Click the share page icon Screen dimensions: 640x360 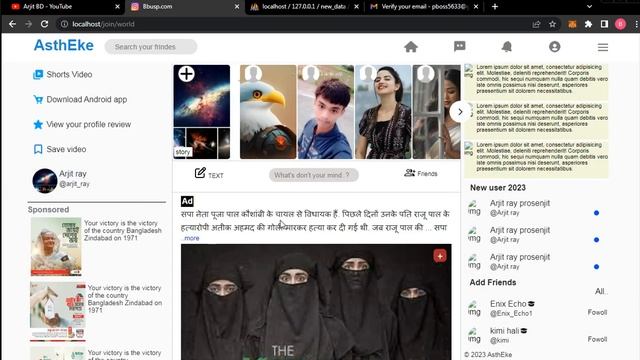click(536, 24)
